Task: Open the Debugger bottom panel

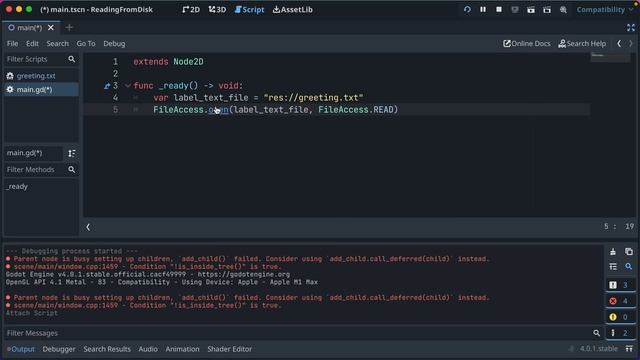Action: pyautogui.click(x=59, y=349)
